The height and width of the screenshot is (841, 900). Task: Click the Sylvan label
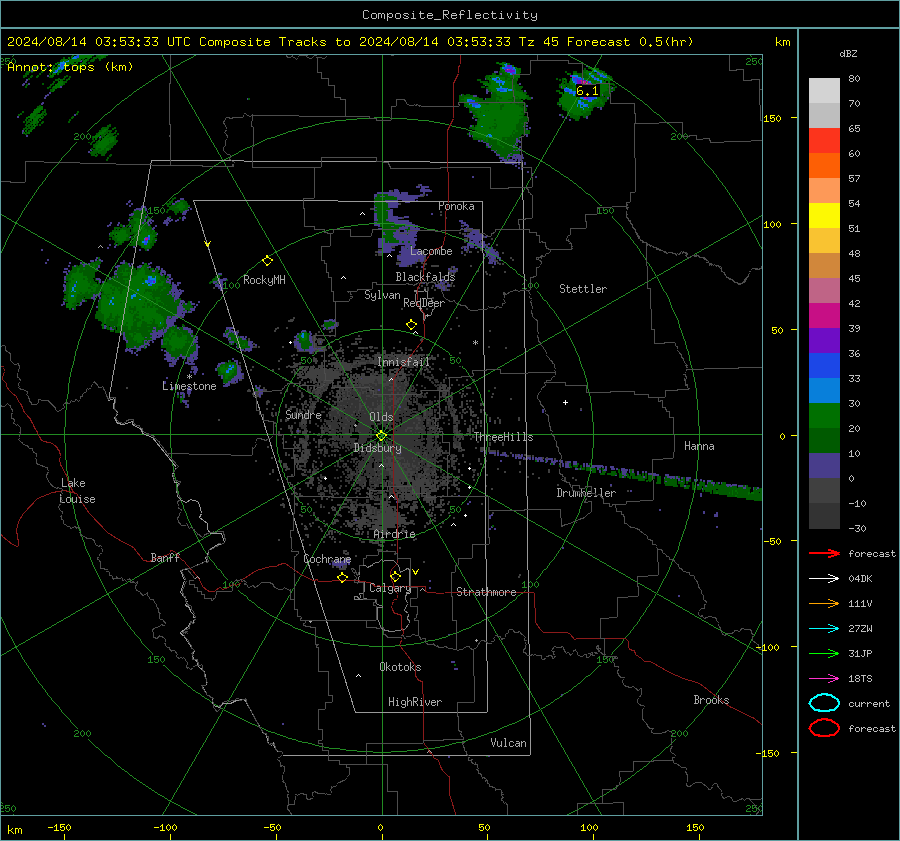382,295
